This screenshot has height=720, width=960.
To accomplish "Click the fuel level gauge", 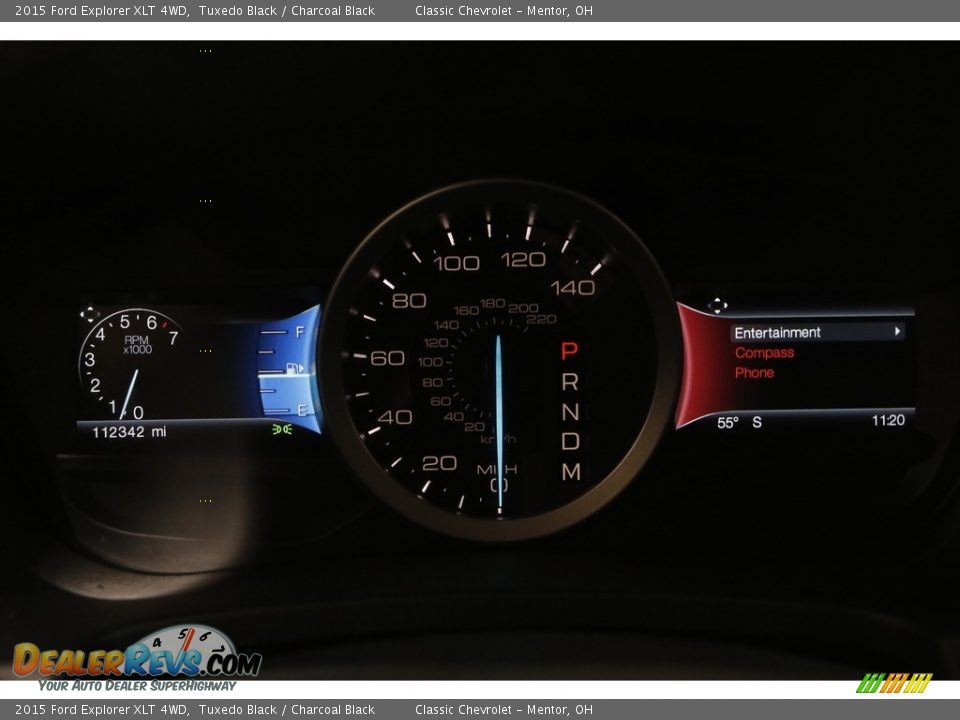I will tap(287, 371).
